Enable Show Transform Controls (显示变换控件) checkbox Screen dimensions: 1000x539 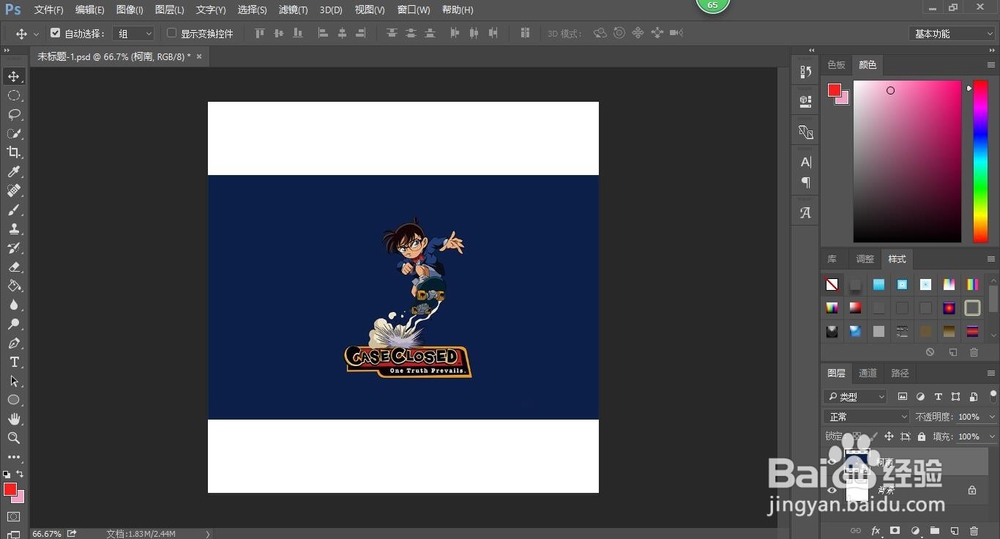tap(172, 33)
